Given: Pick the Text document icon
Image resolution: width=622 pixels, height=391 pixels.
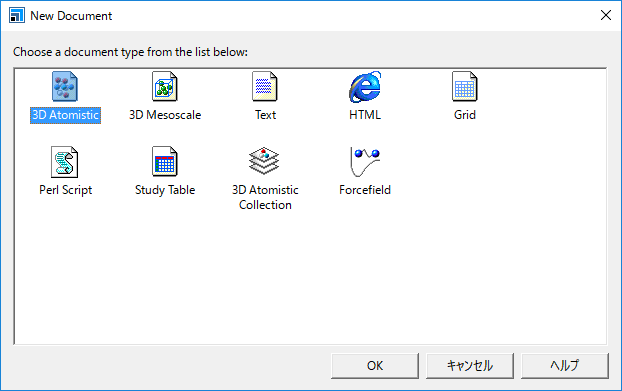Looking at the screenshot, I should point(265,86).
